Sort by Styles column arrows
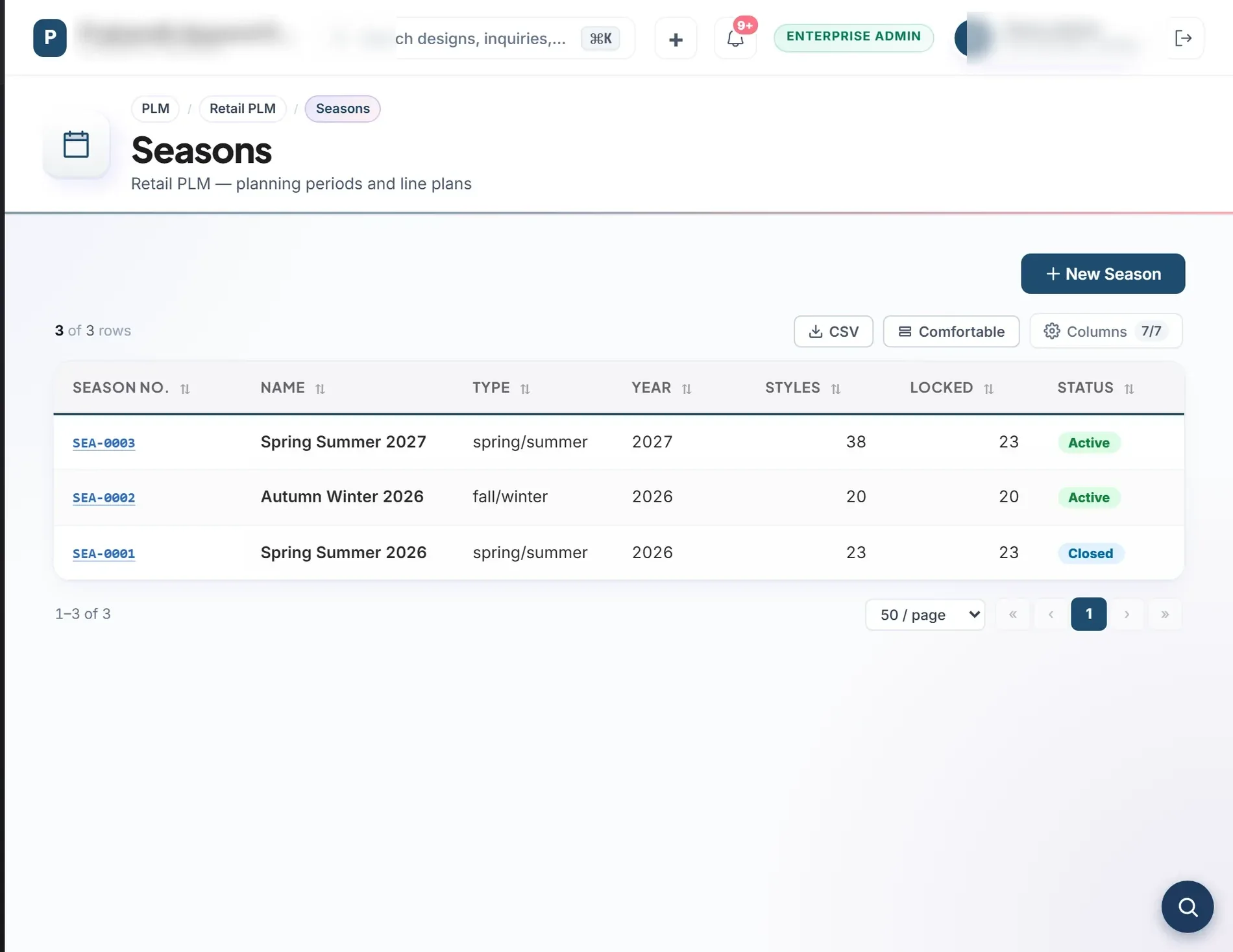Viewport: 1233px width, 952px height. [836, 389]
